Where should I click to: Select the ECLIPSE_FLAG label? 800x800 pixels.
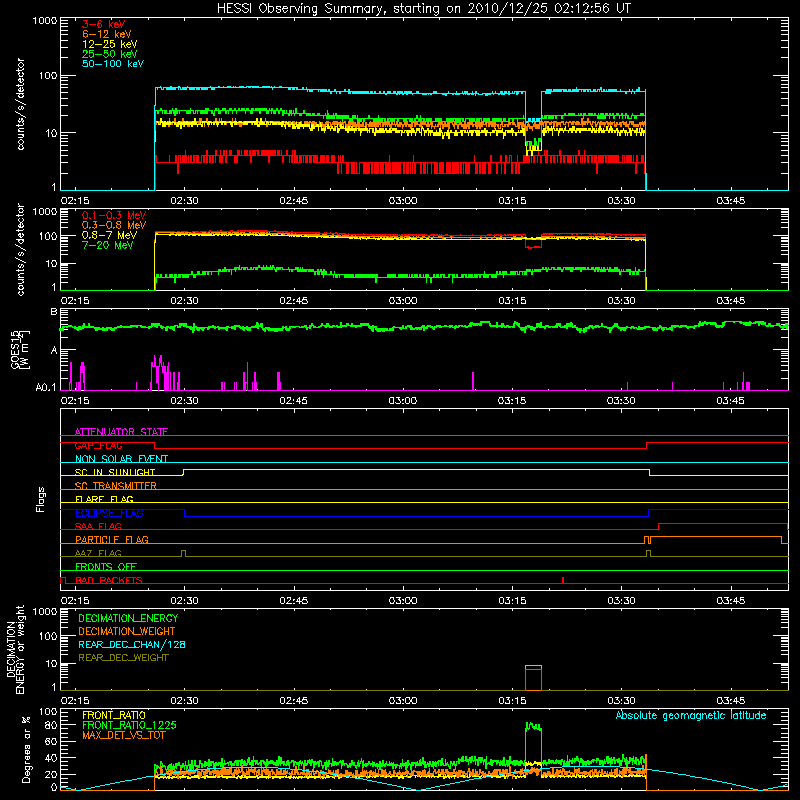(x=109, y=513)
